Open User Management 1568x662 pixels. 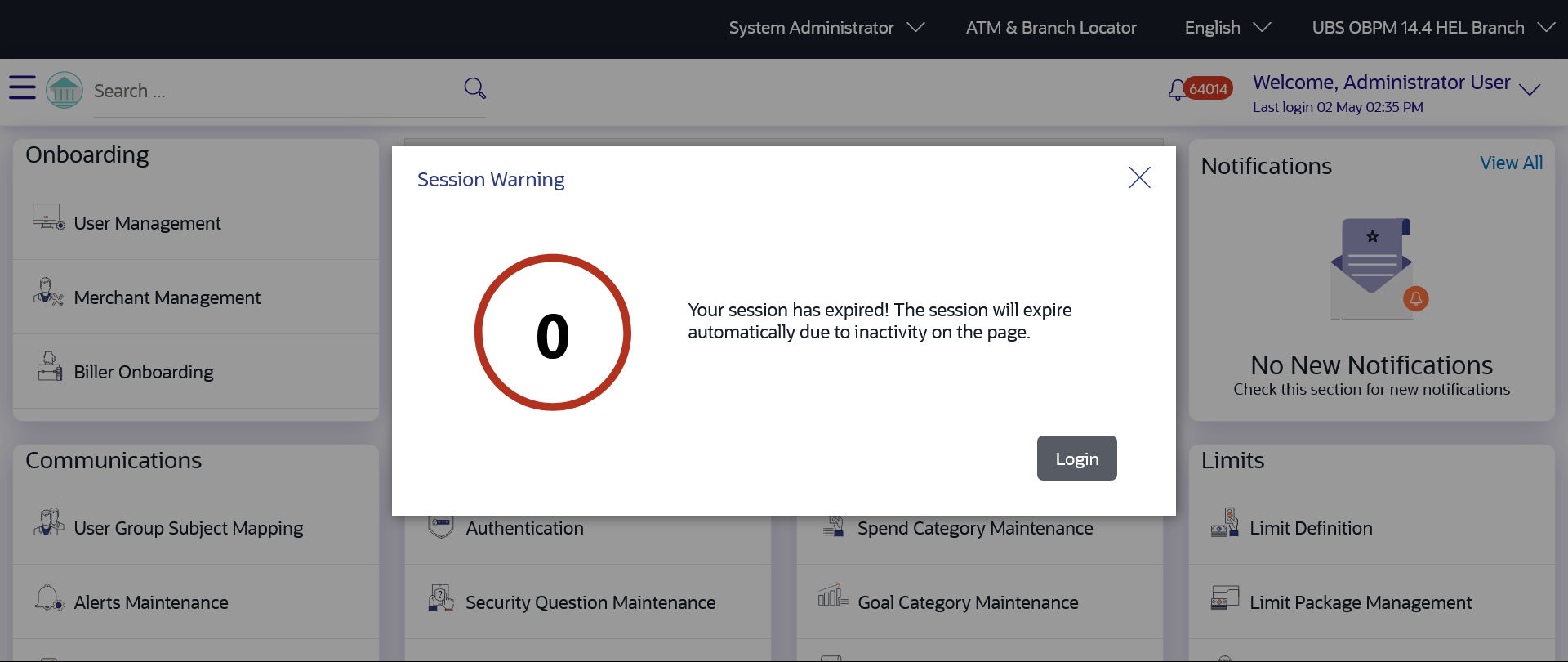point(147,223)
